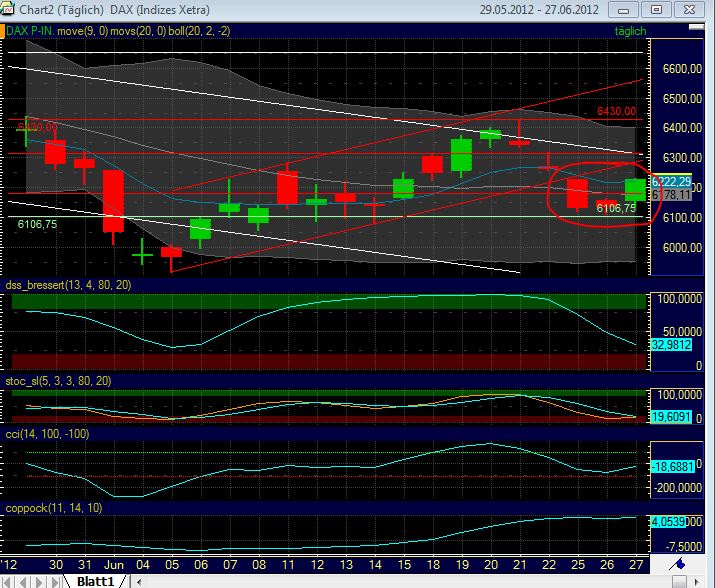This screenshot has height=588, width=715.
Task: Click the 11 date label on time axis
Action: pyautogui.click(x=288, y=565)
